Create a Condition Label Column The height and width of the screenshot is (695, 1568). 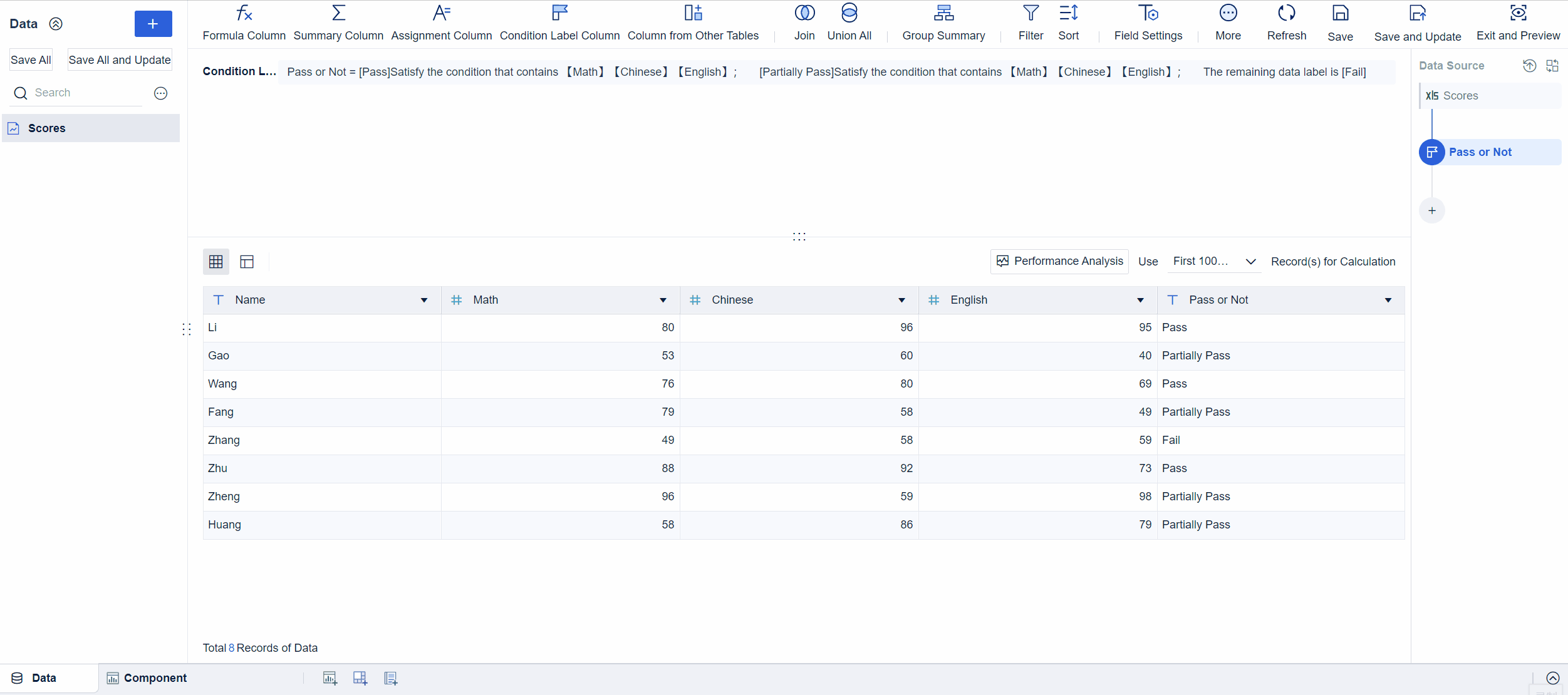tap(558, 22)
